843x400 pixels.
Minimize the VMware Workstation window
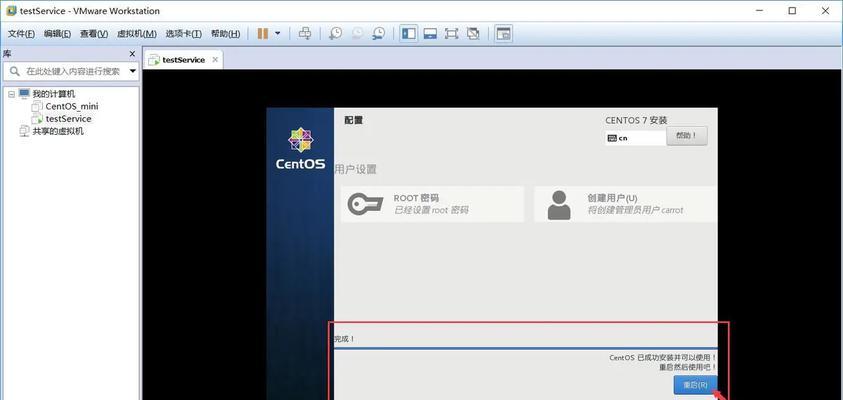click(759, 11)
